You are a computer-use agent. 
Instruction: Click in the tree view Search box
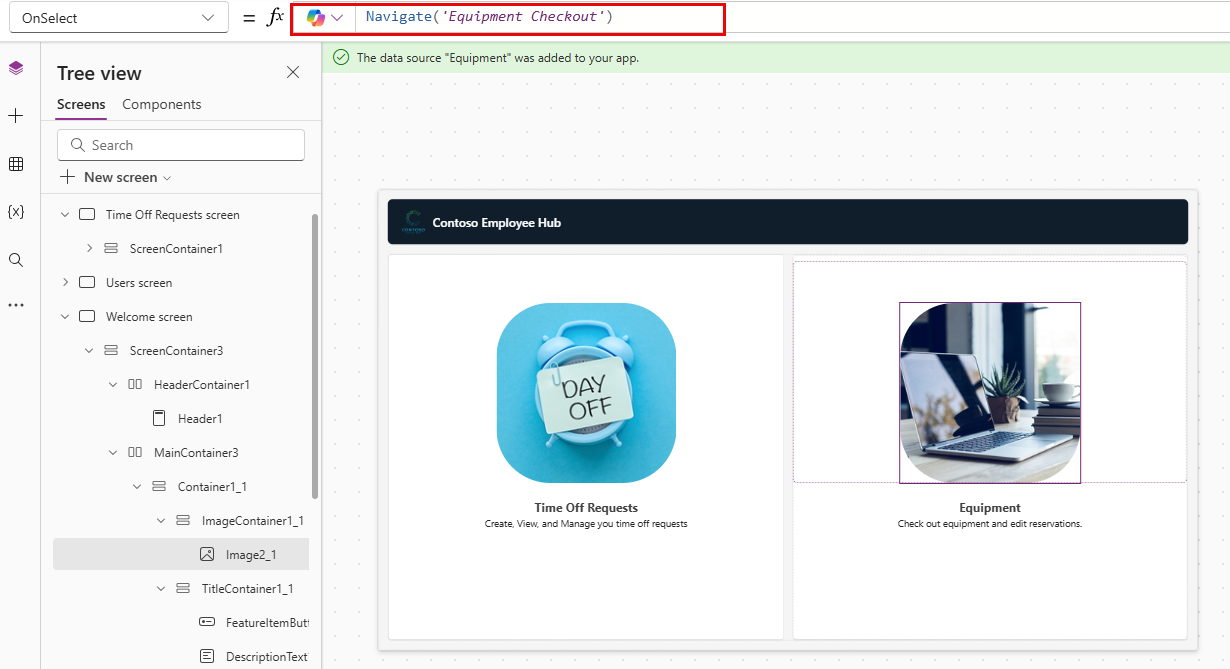pyautogui.click(x=181, y=145)
